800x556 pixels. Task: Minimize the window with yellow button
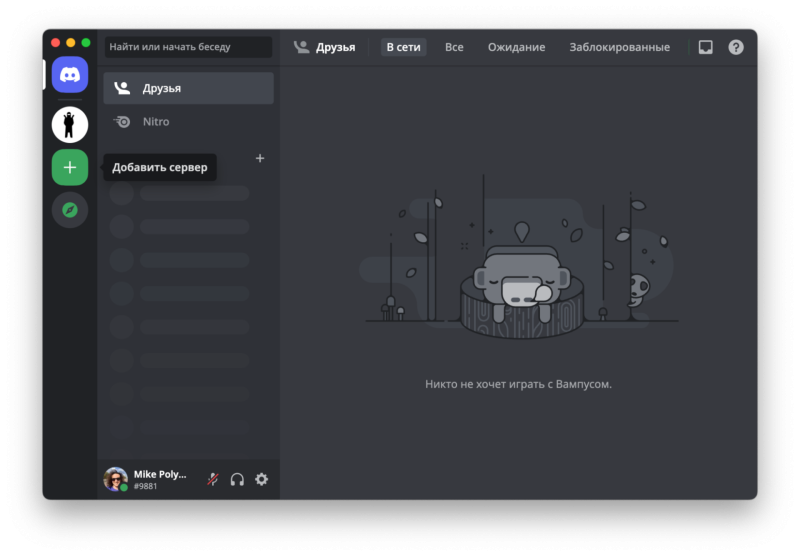click(x=71, y=43)
